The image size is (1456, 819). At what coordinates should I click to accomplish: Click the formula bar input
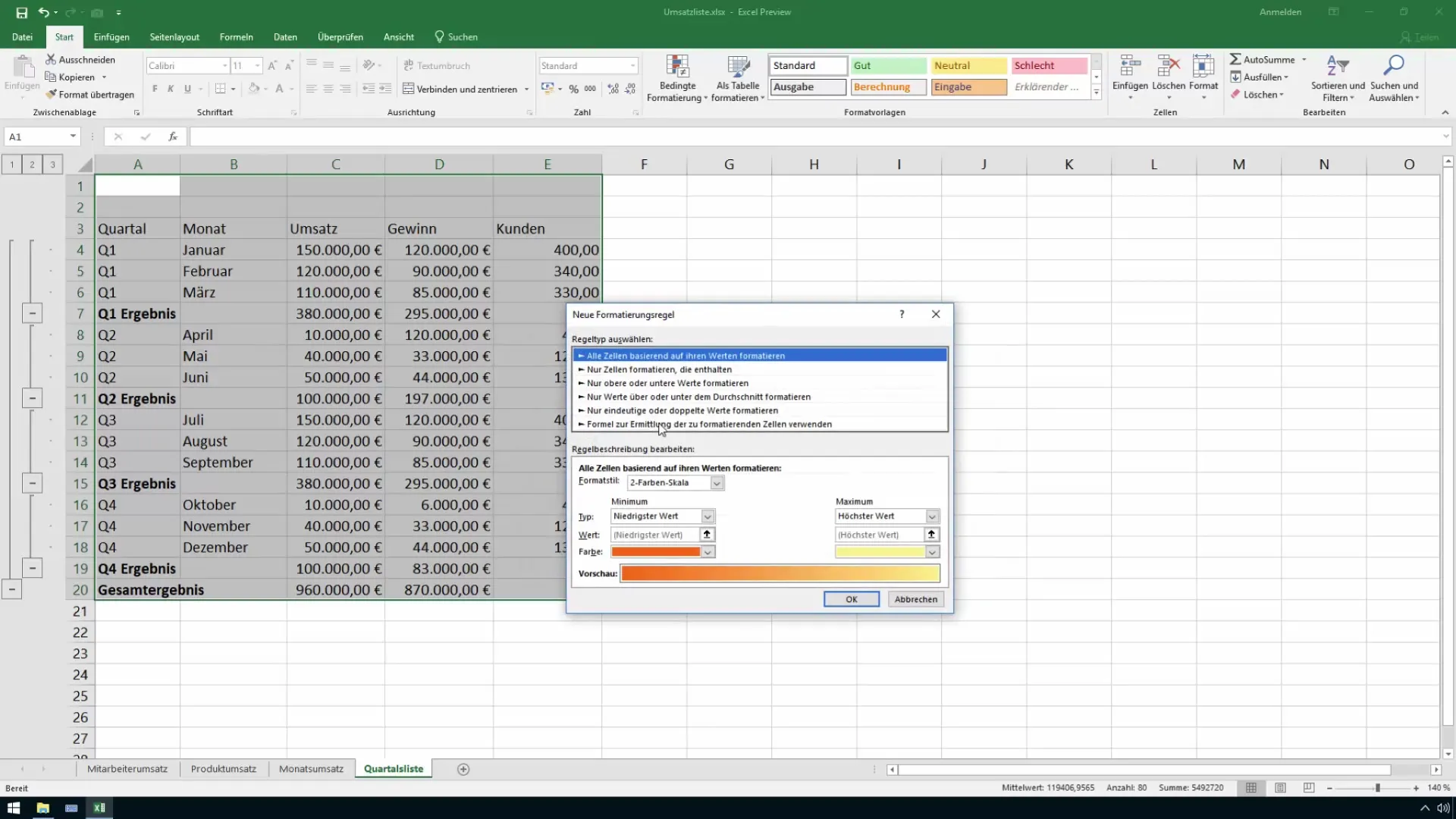[x=815, y=136]
